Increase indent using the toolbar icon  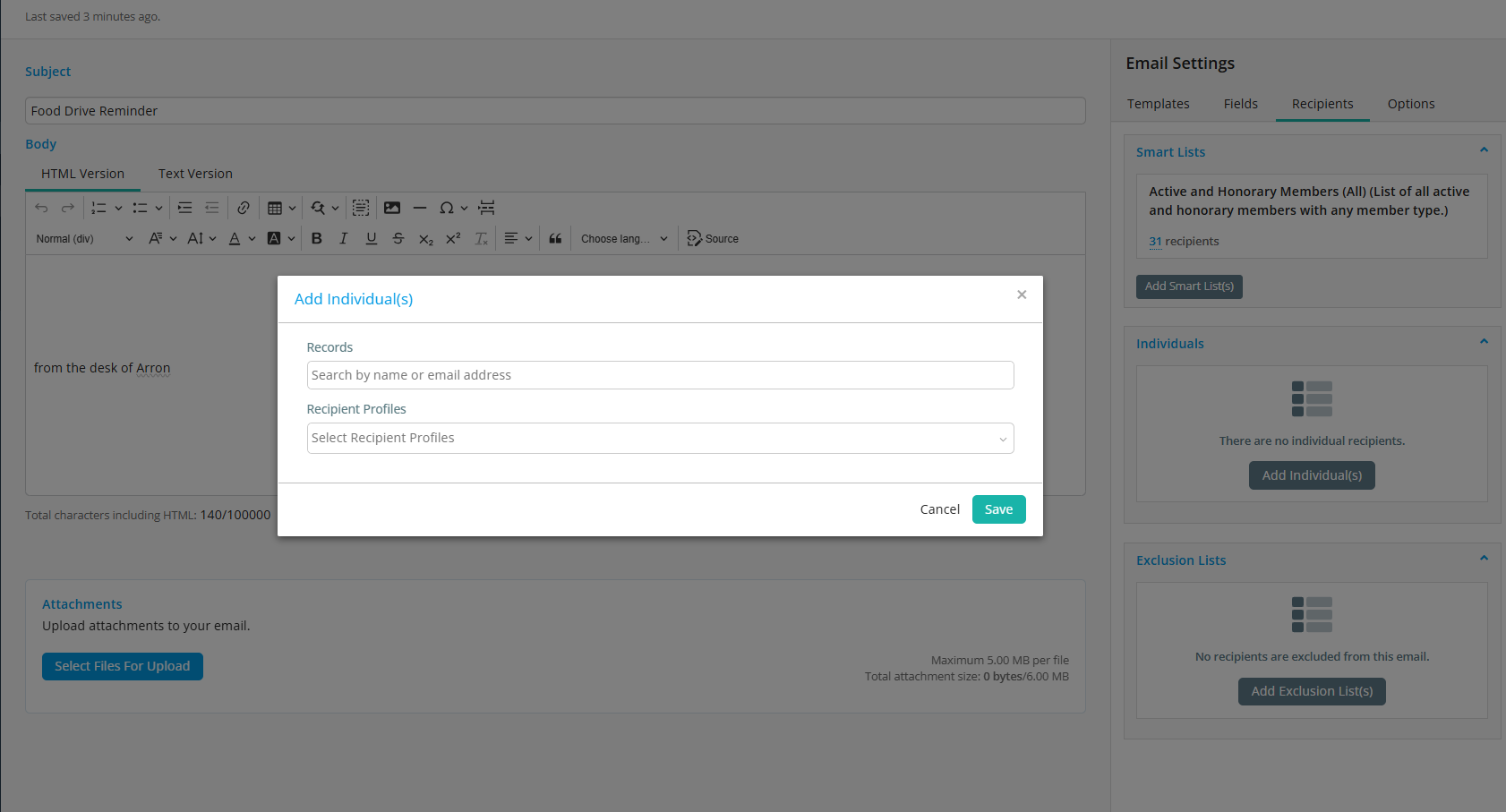pos(184,208)
